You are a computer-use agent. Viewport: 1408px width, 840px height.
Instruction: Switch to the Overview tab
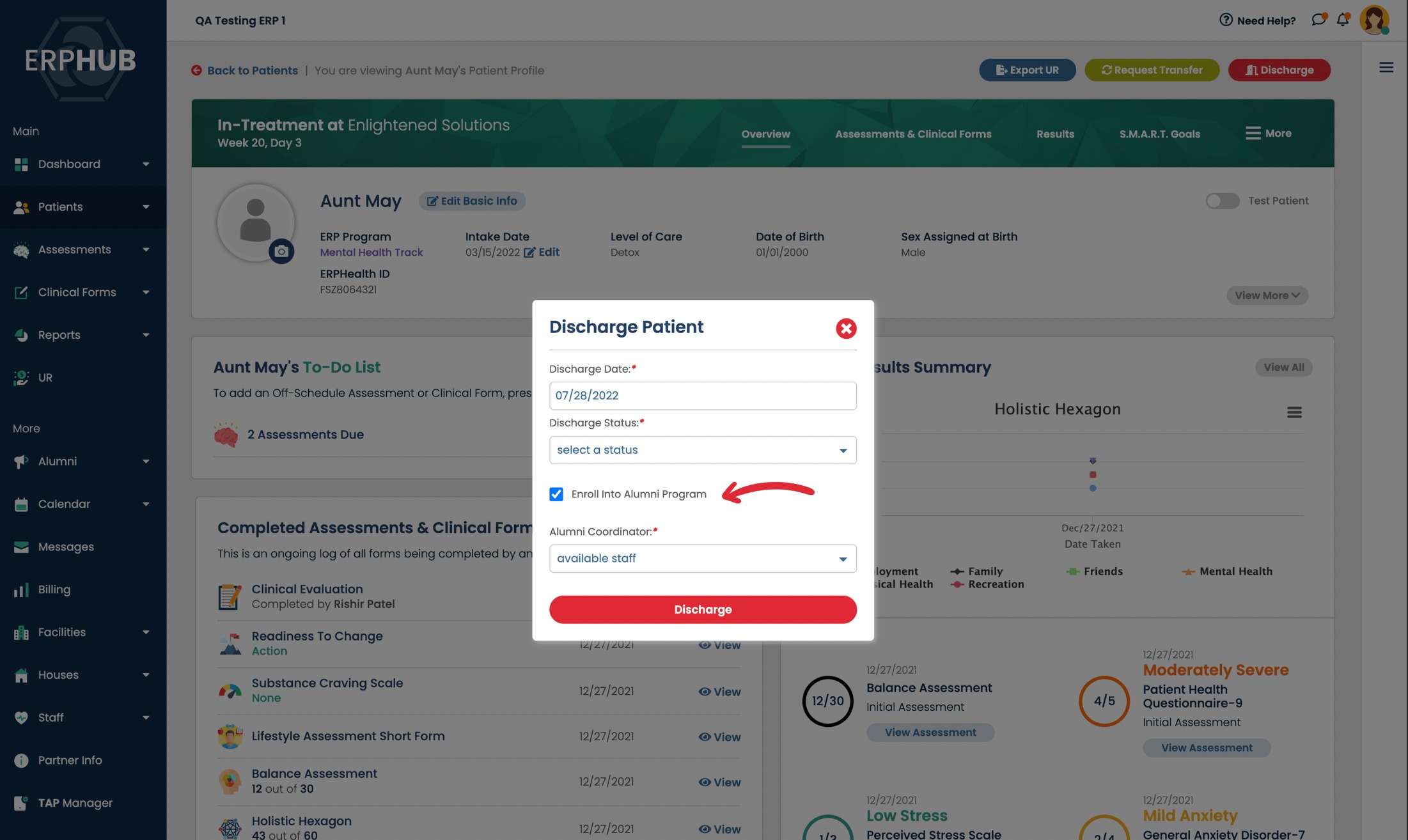click(765, 134)
